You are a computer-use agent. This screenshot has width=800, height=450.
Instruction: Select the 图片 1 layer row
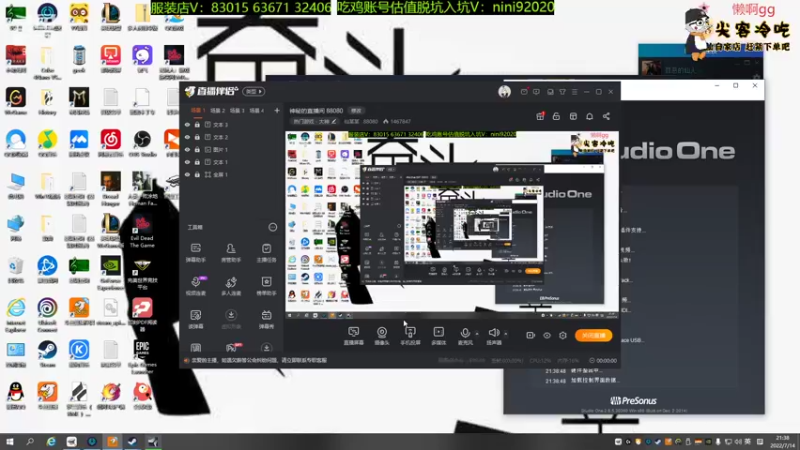pyautogui.click(x=231, y=149)
